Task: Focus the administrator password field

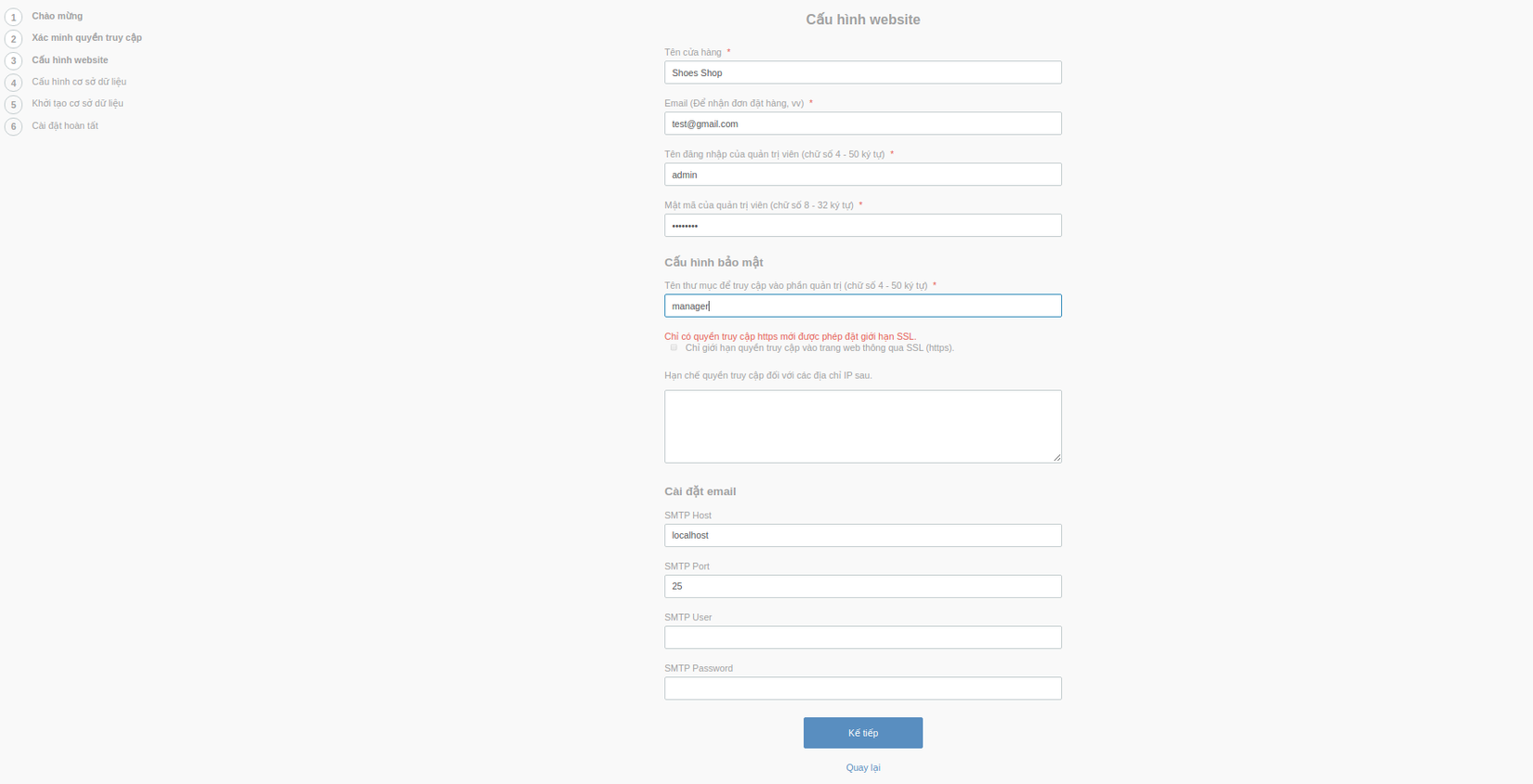Action: point(862,226)
